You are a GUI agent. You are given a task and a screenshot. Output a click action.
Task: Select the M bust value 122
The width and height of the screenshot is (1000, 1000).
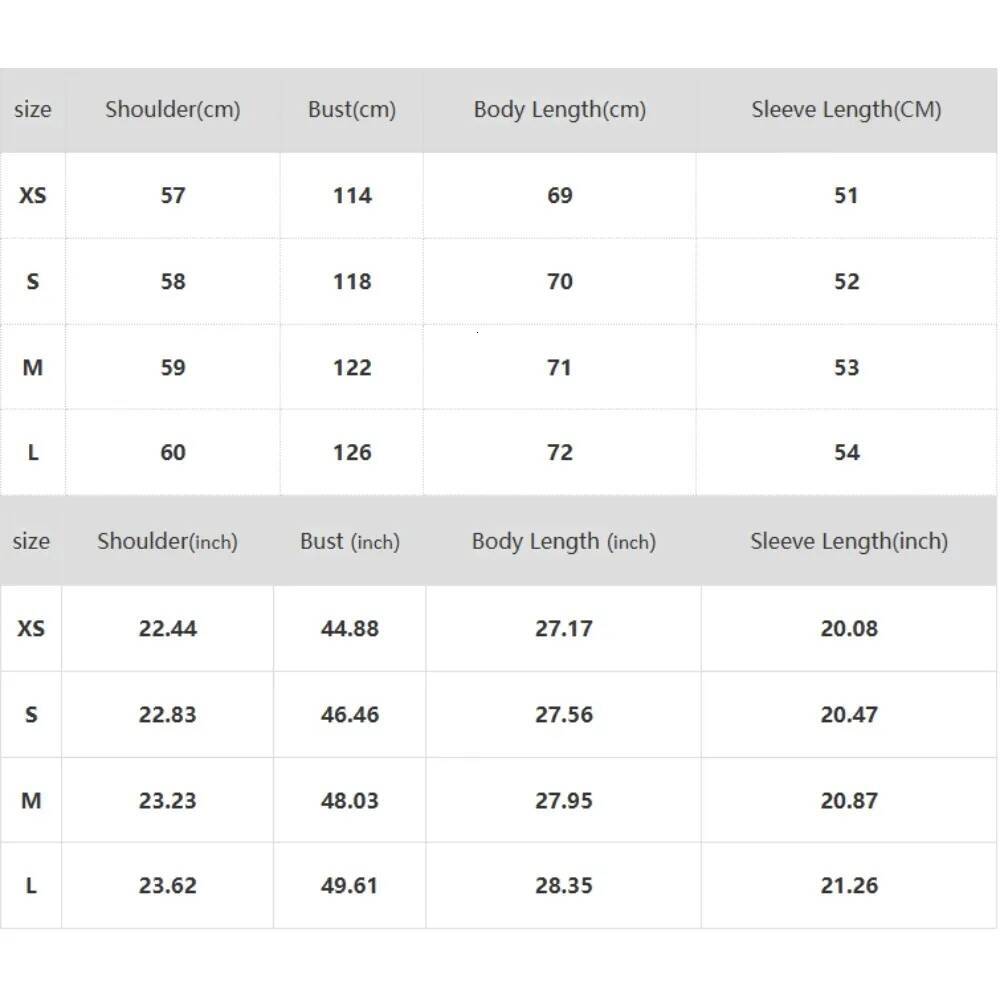(x=352, y=368)
